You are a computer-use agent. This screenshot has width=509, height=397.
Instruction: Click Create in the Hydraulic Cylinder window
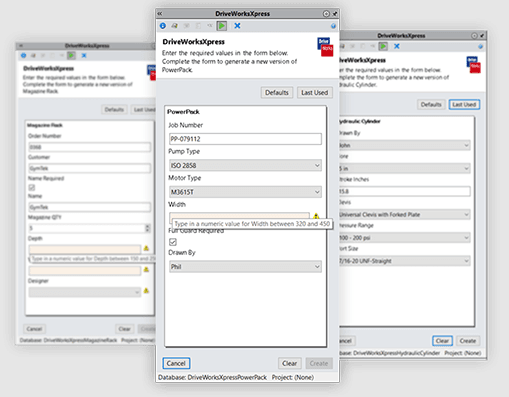(x=468, y=341)
